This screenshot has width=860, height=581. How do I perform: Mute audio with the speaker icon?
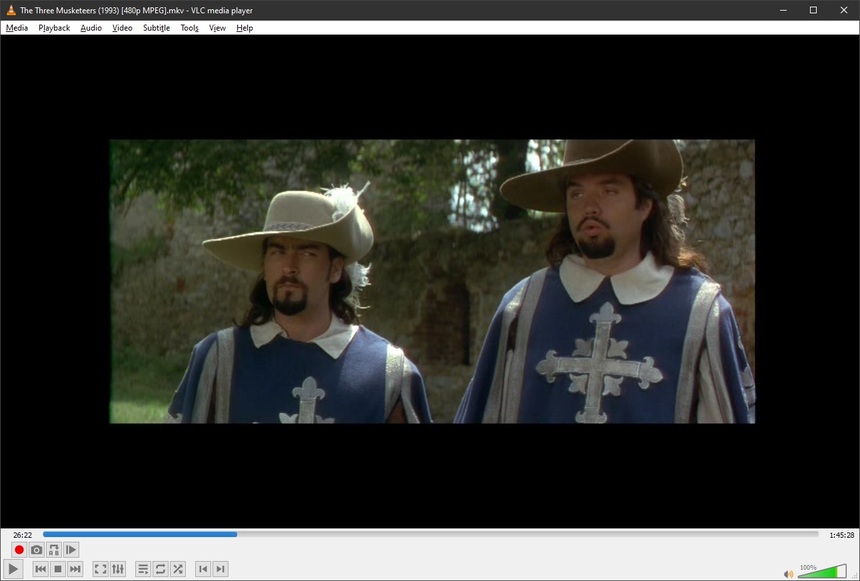788,574
